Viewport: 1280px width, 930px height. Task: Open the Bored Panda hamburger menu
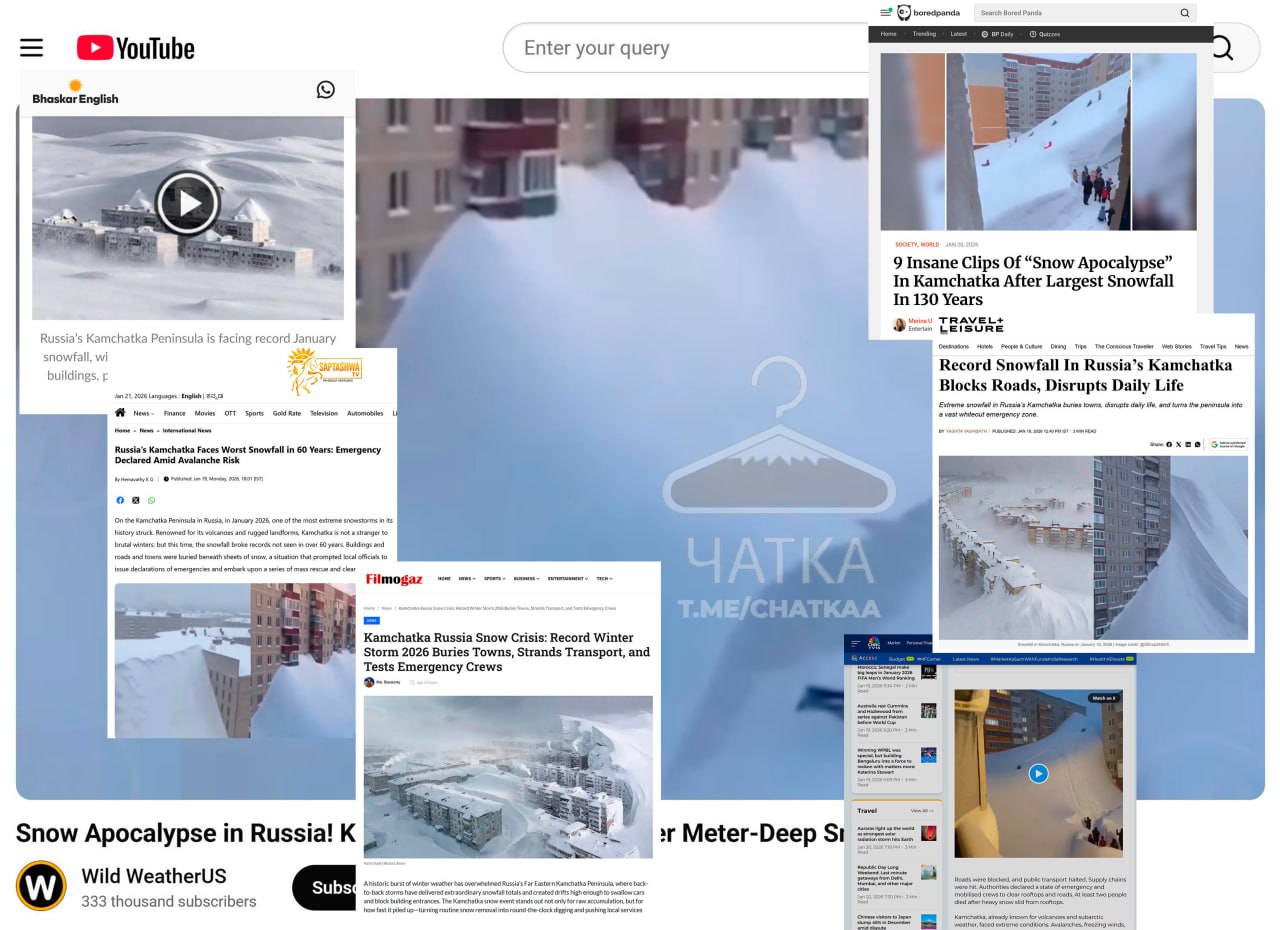(885, 13)
